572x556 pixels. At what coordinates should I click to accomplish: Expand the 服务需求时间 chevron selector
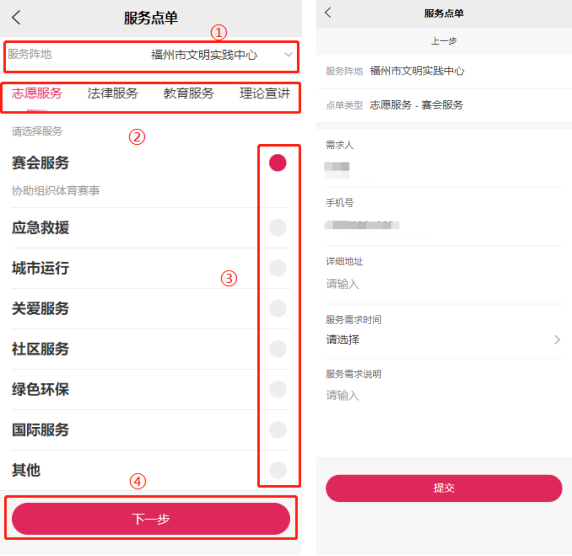click(x=557, y=340)
